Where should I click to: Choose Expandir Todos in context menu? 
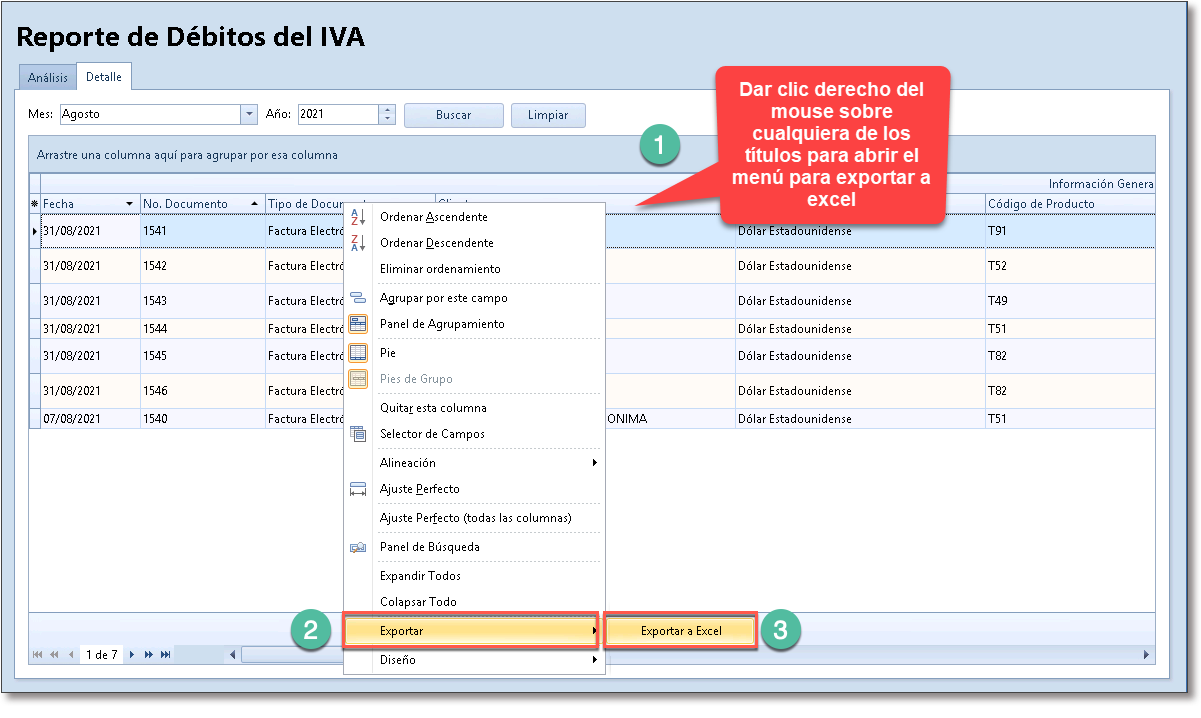[474, 576]
